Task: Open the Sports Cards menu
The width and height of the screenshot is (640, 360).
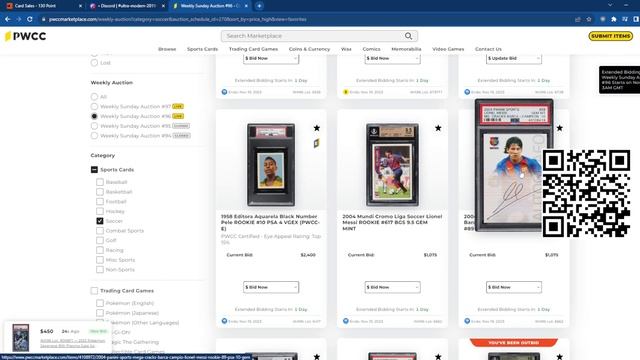Action: 202,49
